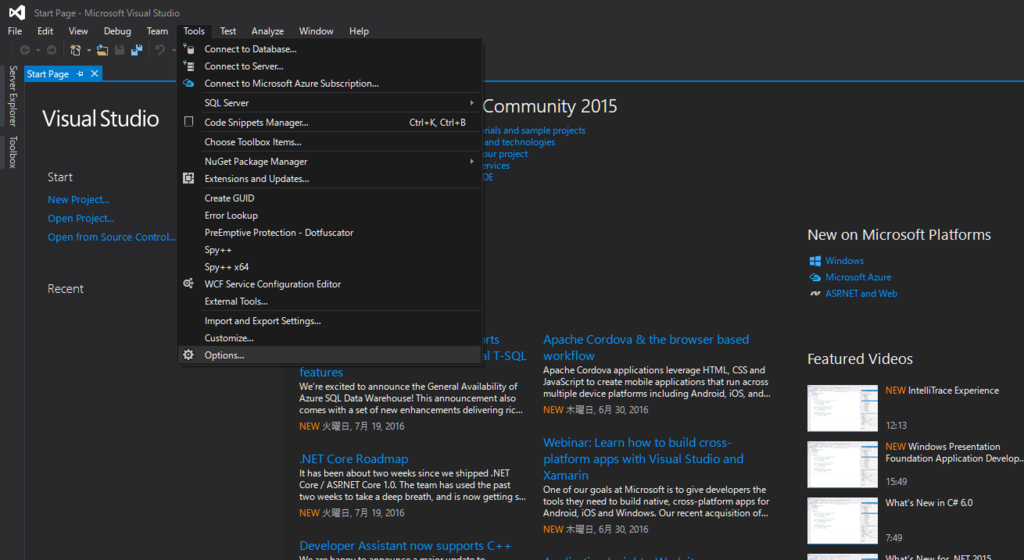
Task: Open Windows Presentation Foundation video thumbnail
Action: coord(842,464)
